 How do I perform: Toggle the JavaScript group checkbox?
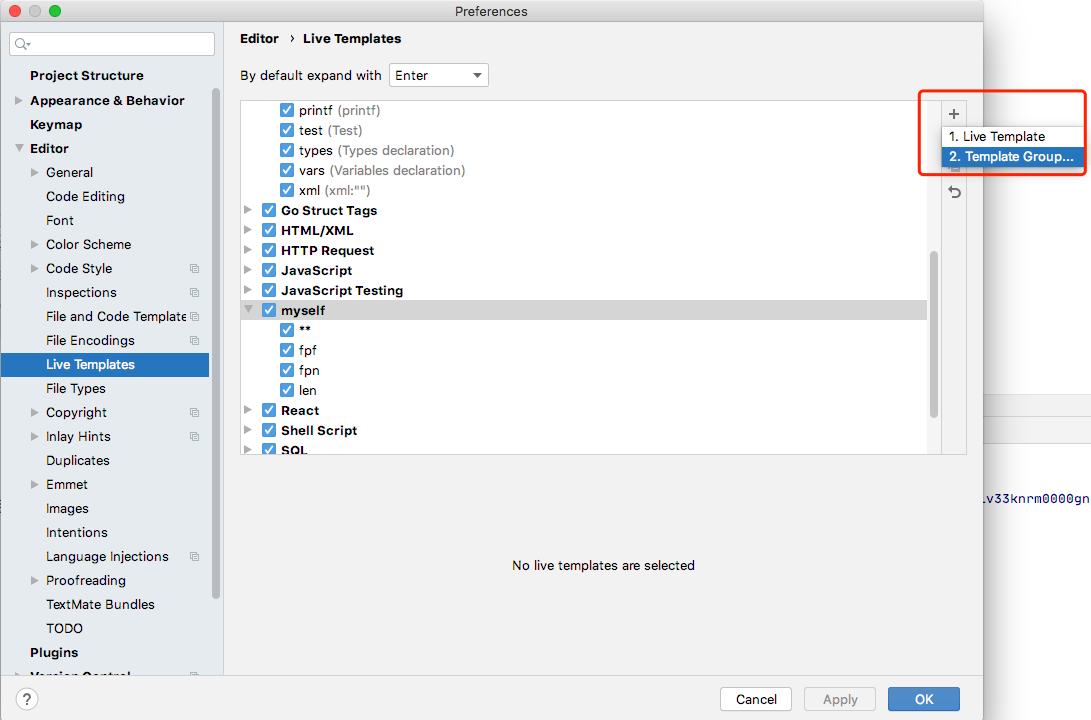(x=269, y=270)
